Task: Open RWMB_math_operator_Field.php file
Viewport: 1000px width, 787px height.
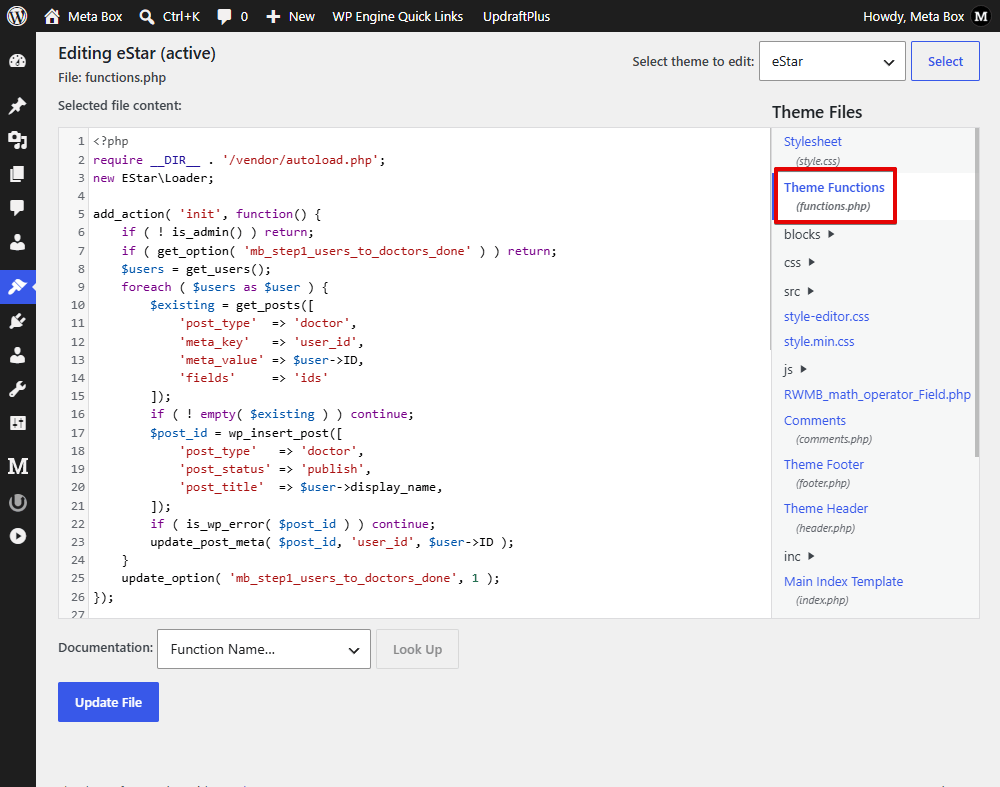Action: coord(878,394)
